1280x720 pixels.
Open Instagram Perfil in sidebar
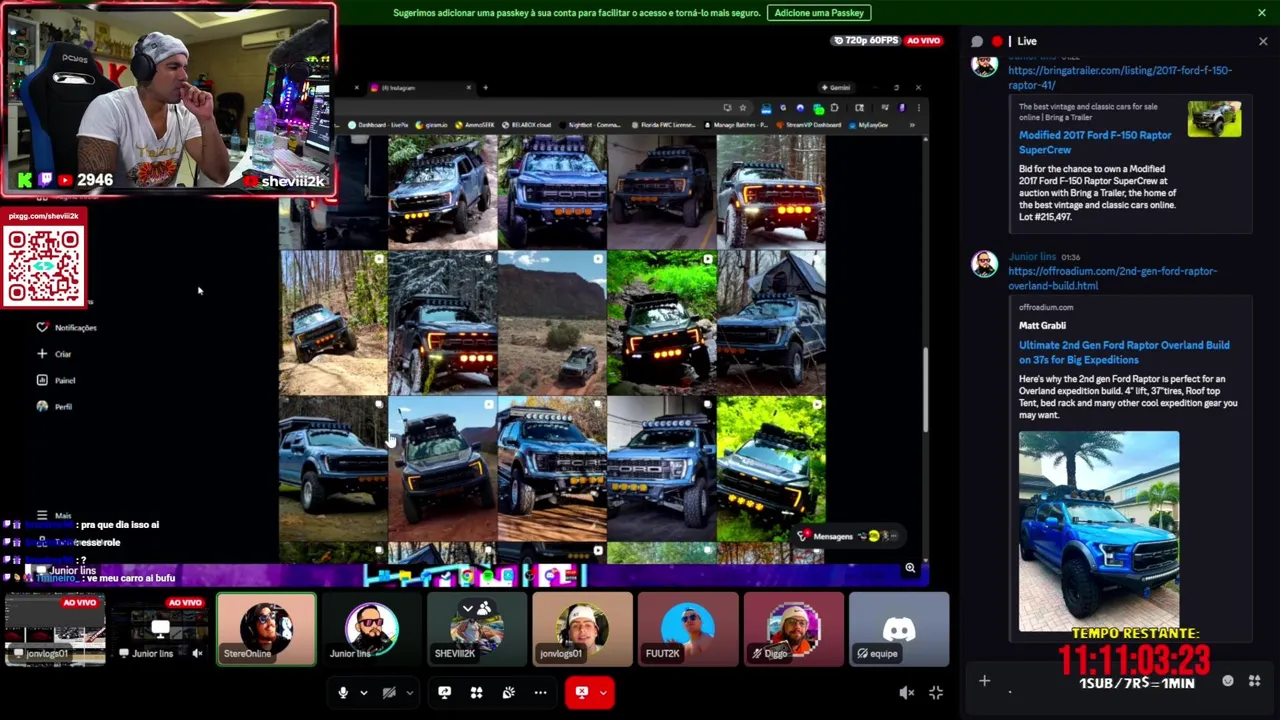(54, 406)
